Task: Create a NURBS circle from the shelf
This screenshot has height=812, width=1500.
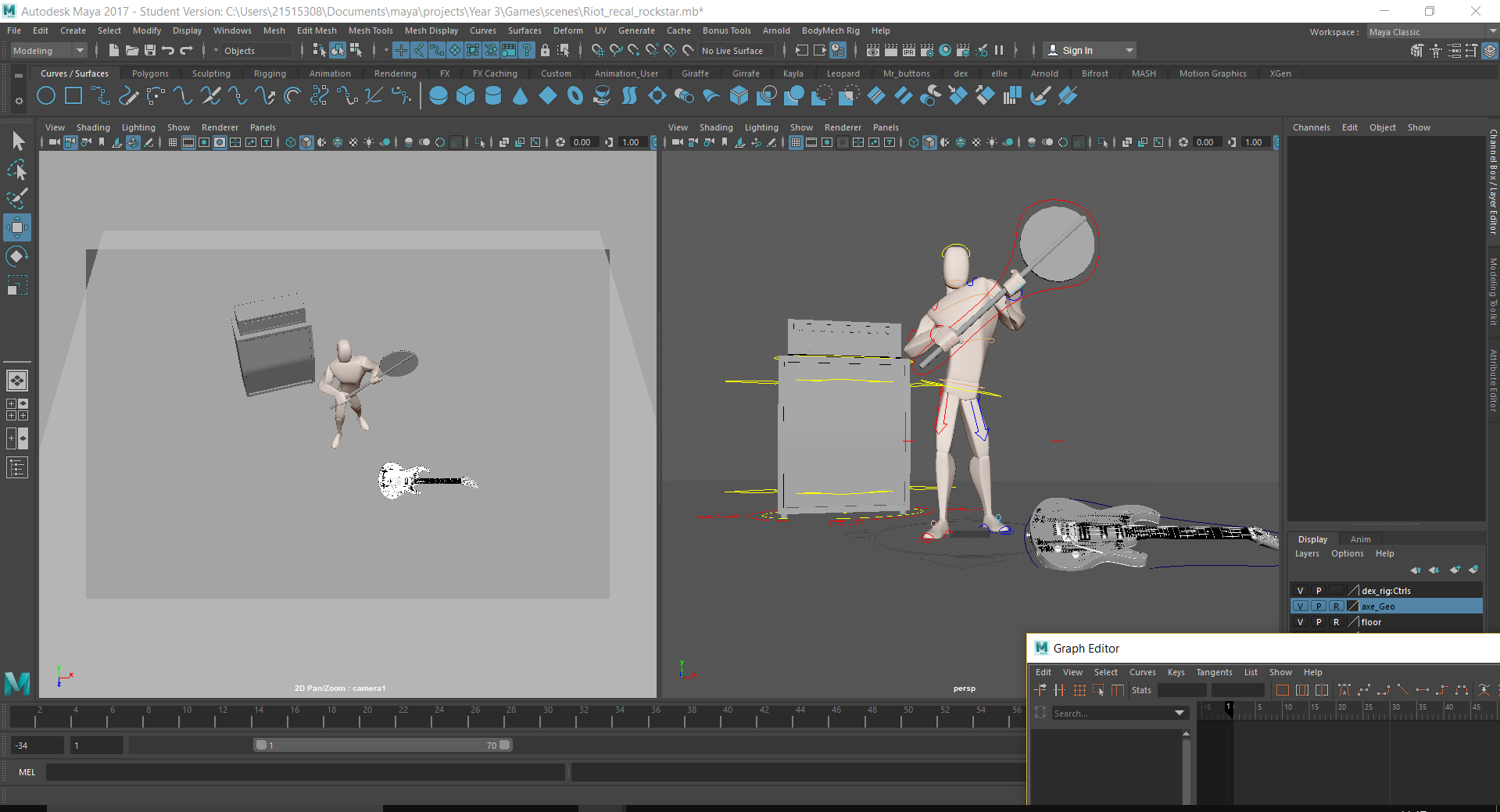Action: [x=46, y=96]
